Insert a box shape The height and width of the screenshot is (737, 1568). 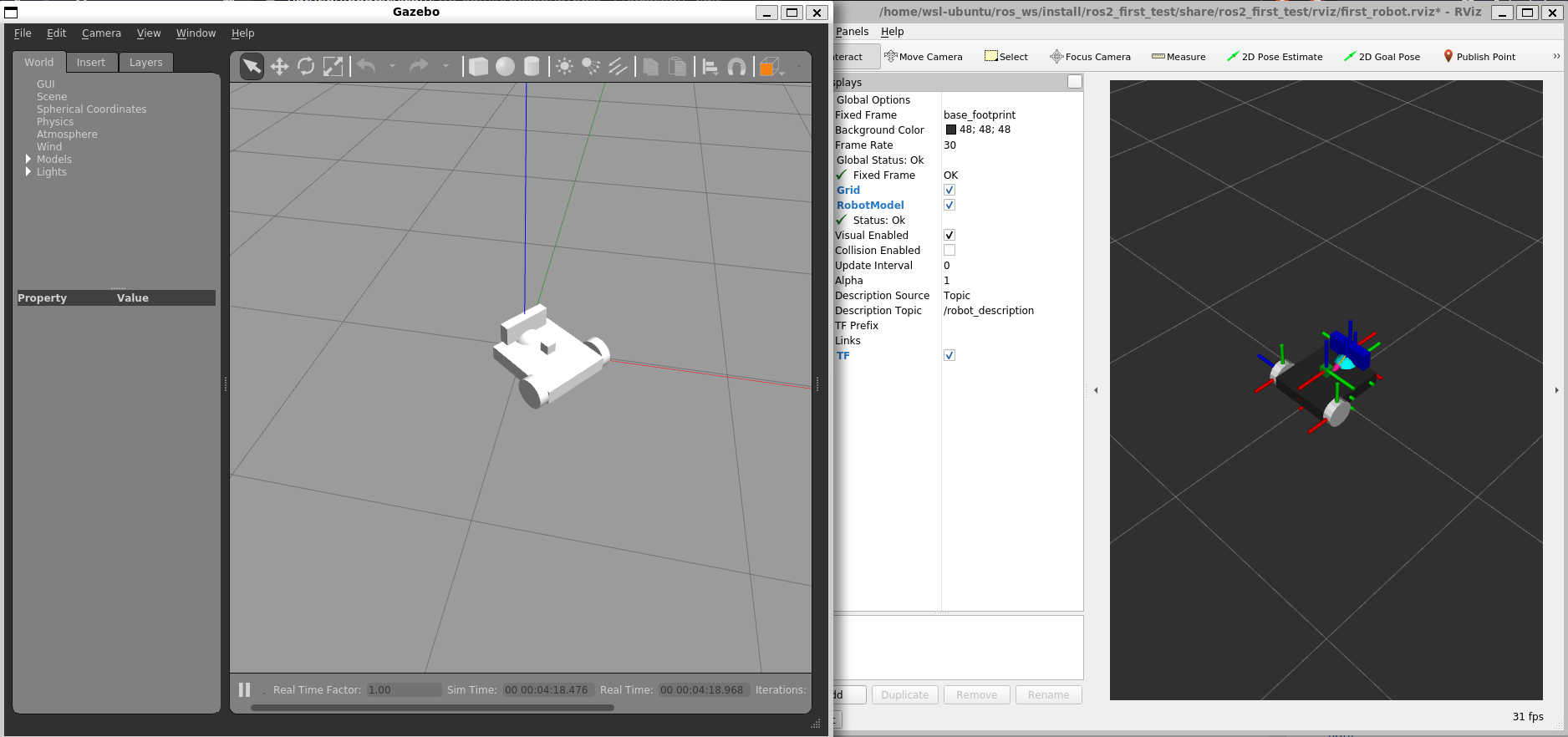(478, 67)
